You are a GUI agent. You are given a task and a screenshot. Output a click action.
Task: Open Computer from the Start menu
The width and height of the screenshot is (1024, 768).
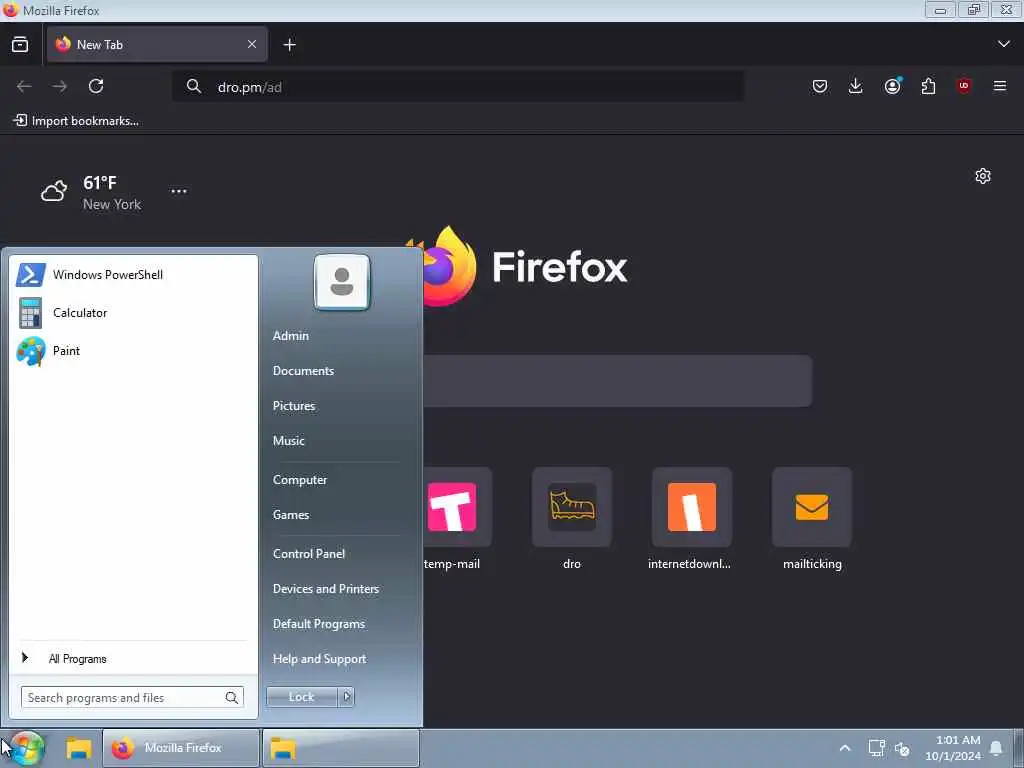[x=300, y=480]
